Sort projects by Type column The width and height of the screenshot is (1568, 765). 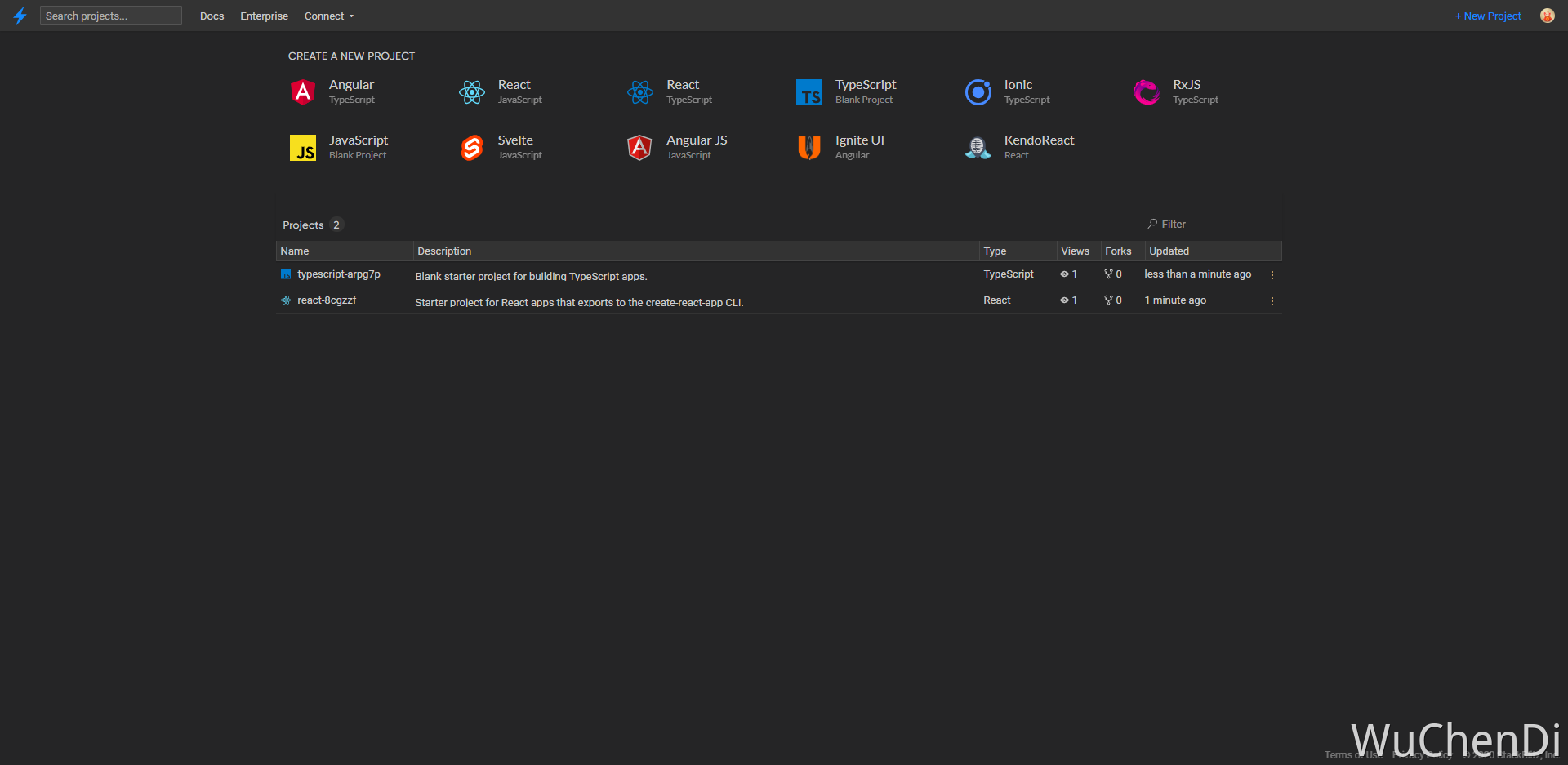tap(1018, 251)
